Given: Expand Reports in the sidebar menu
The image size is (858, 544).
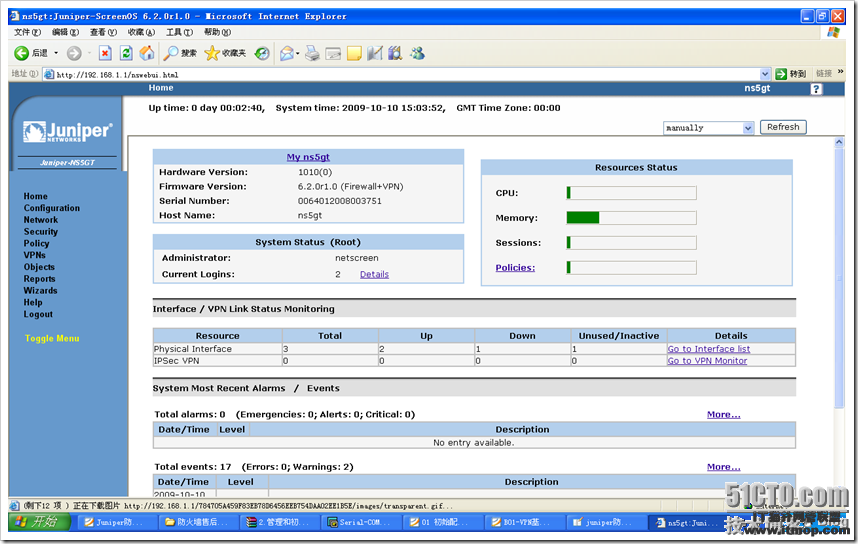Looking at the screenshot, I should coord(39,279).
